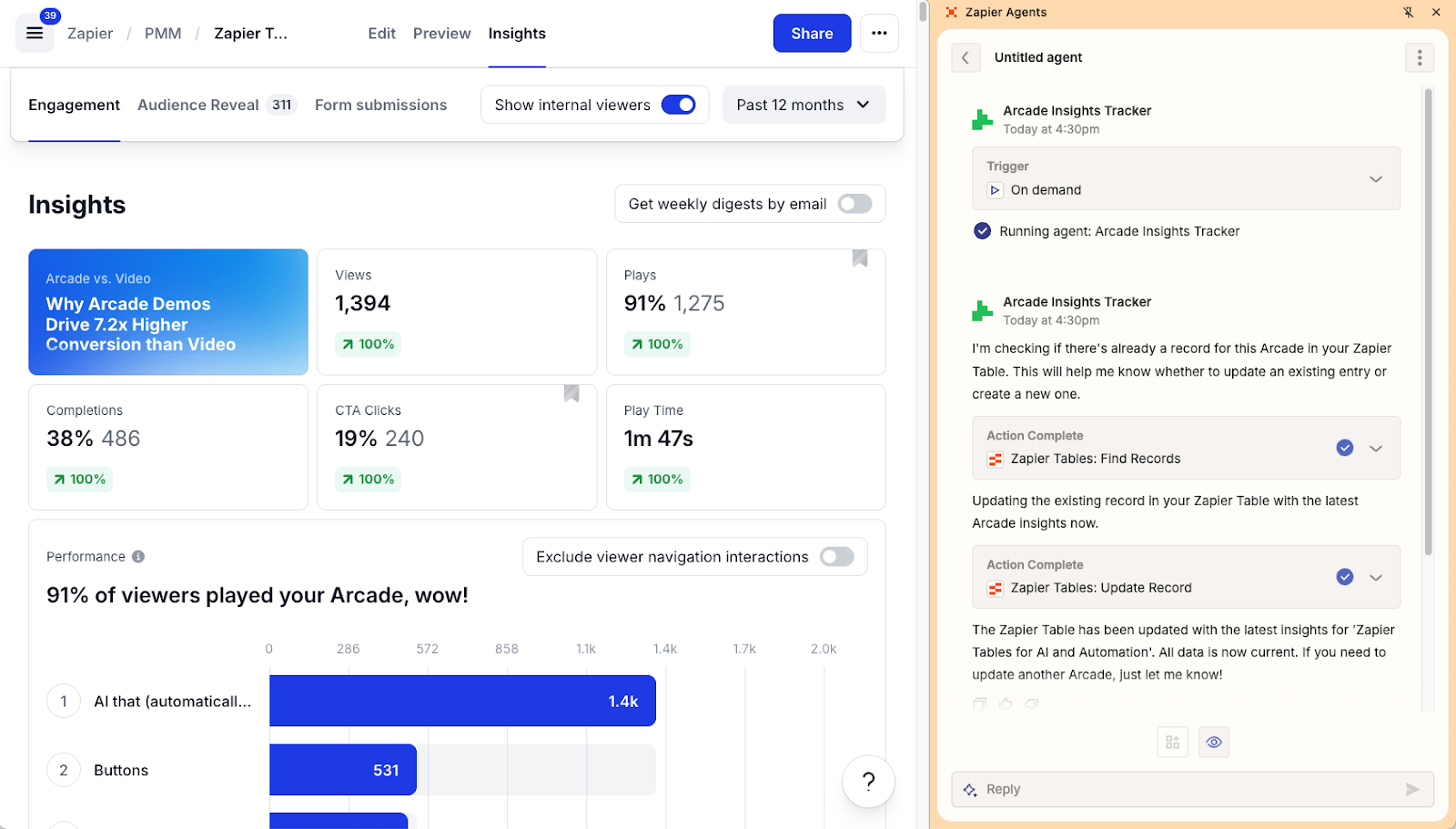Click the 1.4k bar for AI that step

[462, 701]
